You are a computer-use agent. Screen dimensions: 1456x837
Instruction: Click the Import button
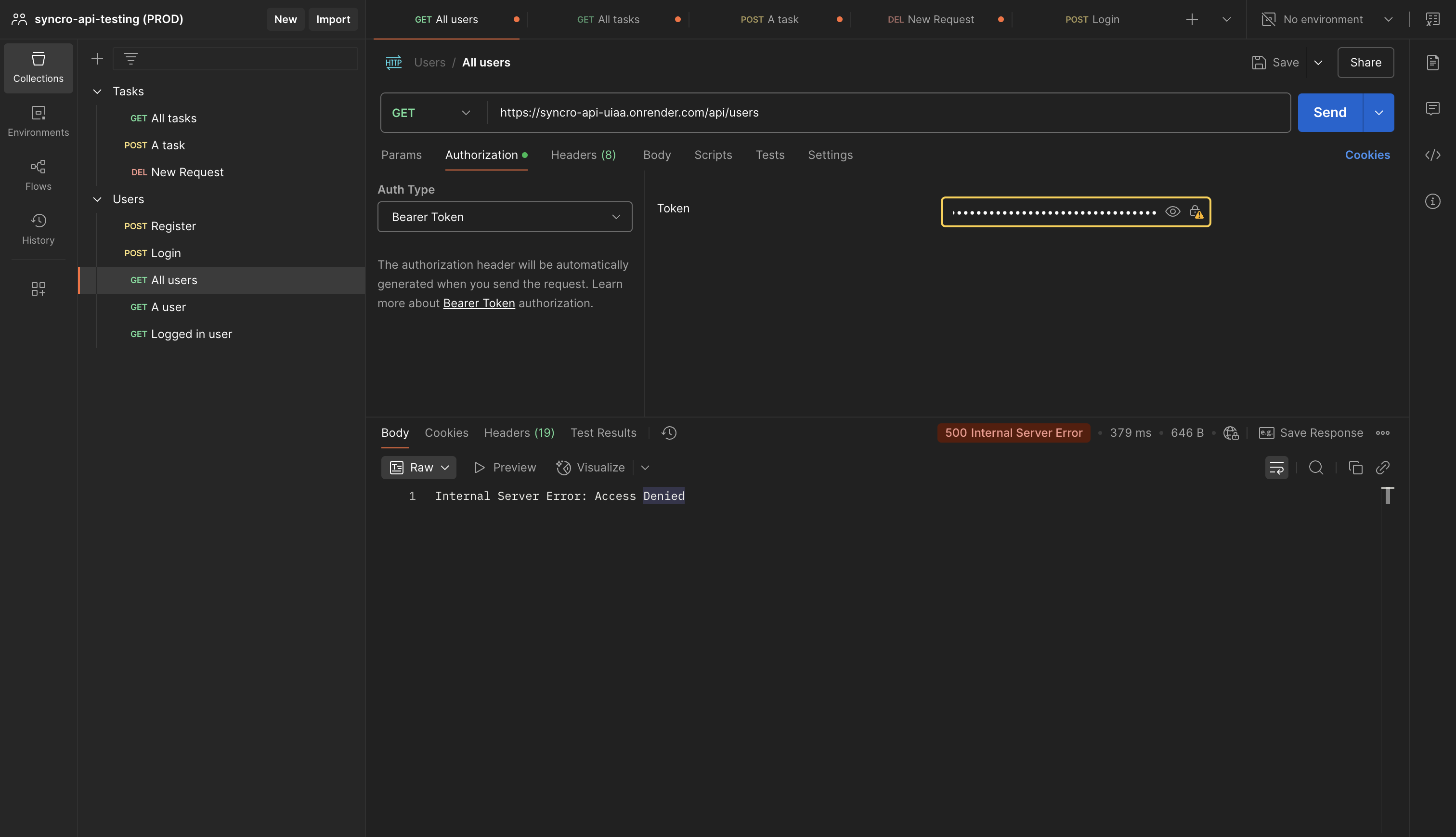click(333, 19)
